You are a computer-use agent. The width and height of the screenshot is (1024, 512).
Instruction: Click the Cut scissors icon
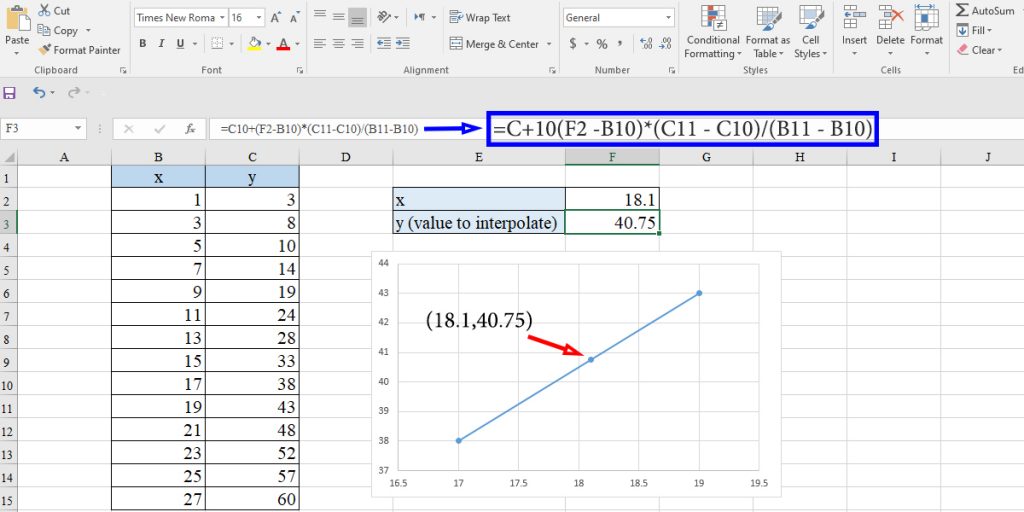coord(44,10)
